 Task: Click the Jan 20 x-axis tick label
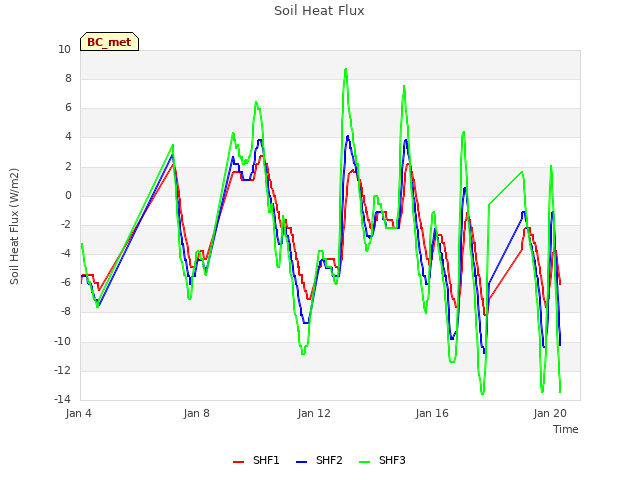(x=550, y=413)
